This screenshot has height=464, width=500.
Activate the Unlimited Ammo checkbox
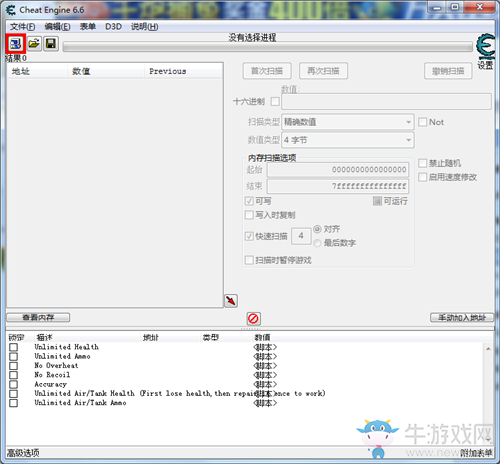pos(14,357)
